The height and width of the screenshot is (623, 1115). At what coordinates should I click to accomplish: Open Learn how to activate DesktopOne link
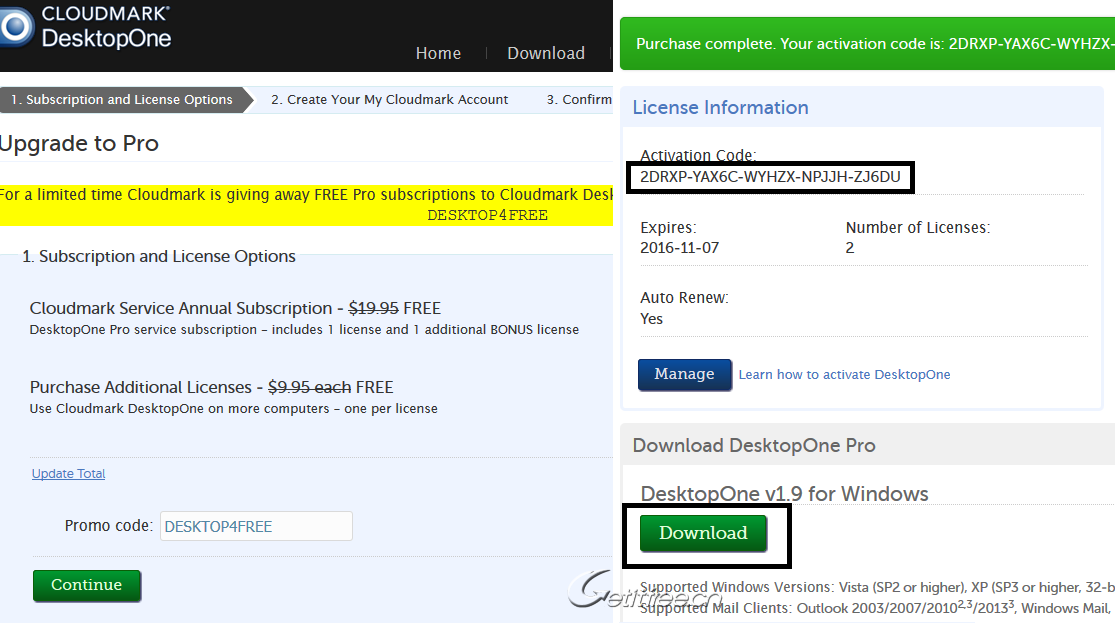pos(844,375)
